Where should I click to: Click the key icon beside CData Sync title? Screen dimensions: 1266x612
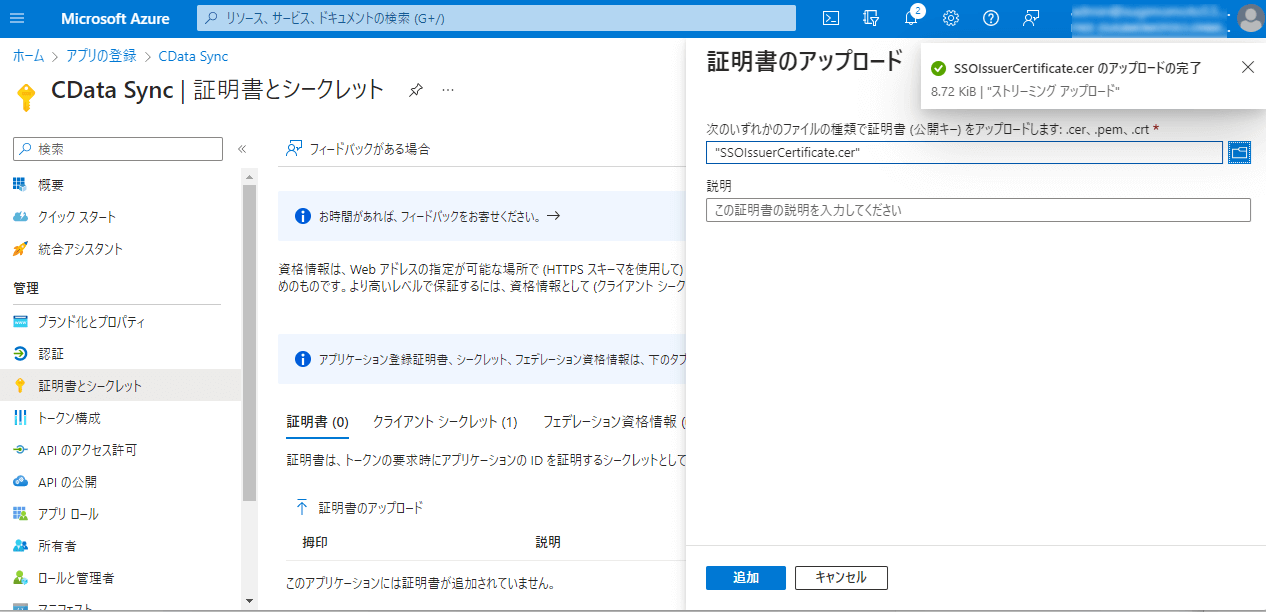coord(25,95)
